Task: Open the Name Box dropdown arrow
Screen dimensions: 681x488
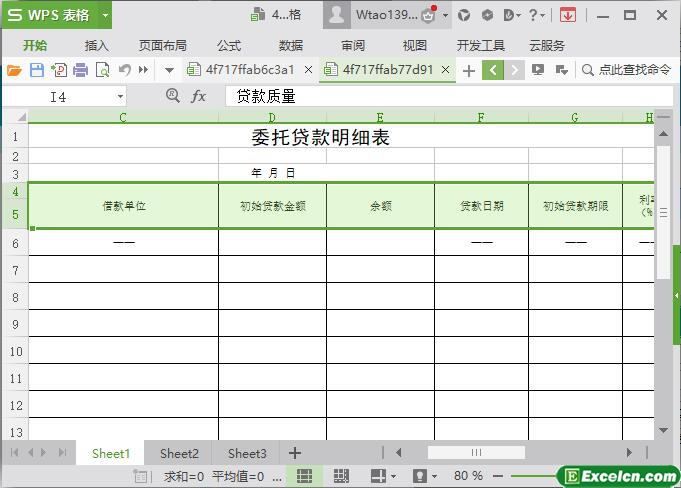Action: point(120,97)
